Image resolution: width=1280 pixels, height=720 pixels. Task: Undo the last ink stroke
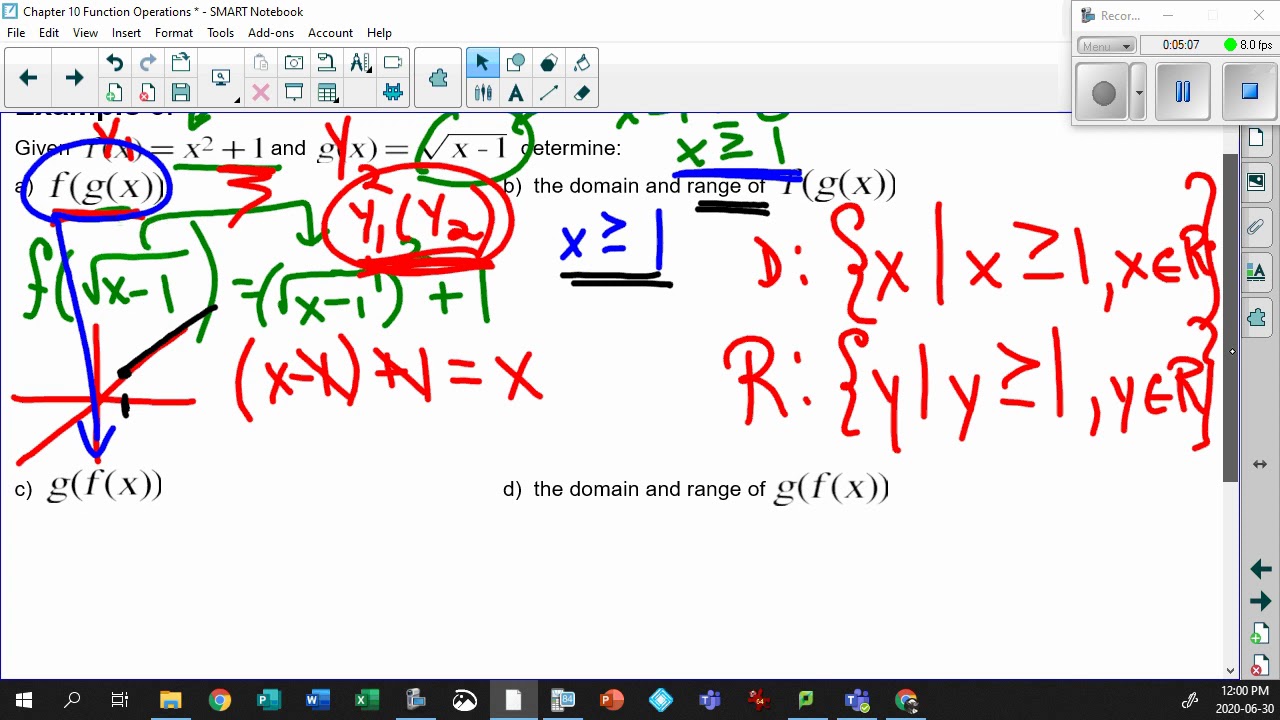click(x=114, y=63)
